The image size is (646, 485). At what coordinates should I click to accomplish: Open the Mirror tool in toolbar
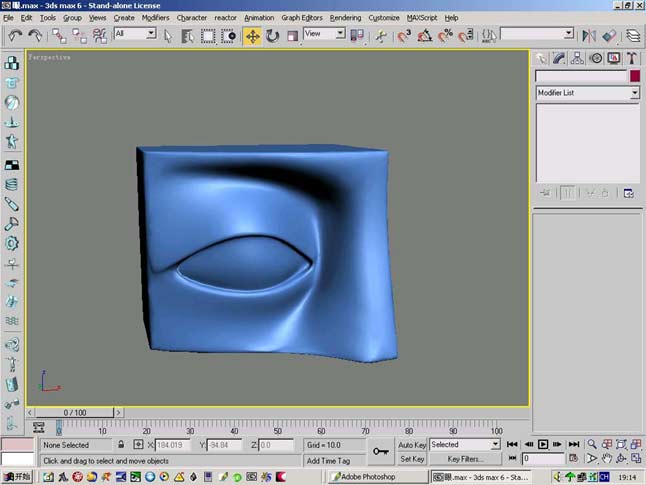(589, 36)
